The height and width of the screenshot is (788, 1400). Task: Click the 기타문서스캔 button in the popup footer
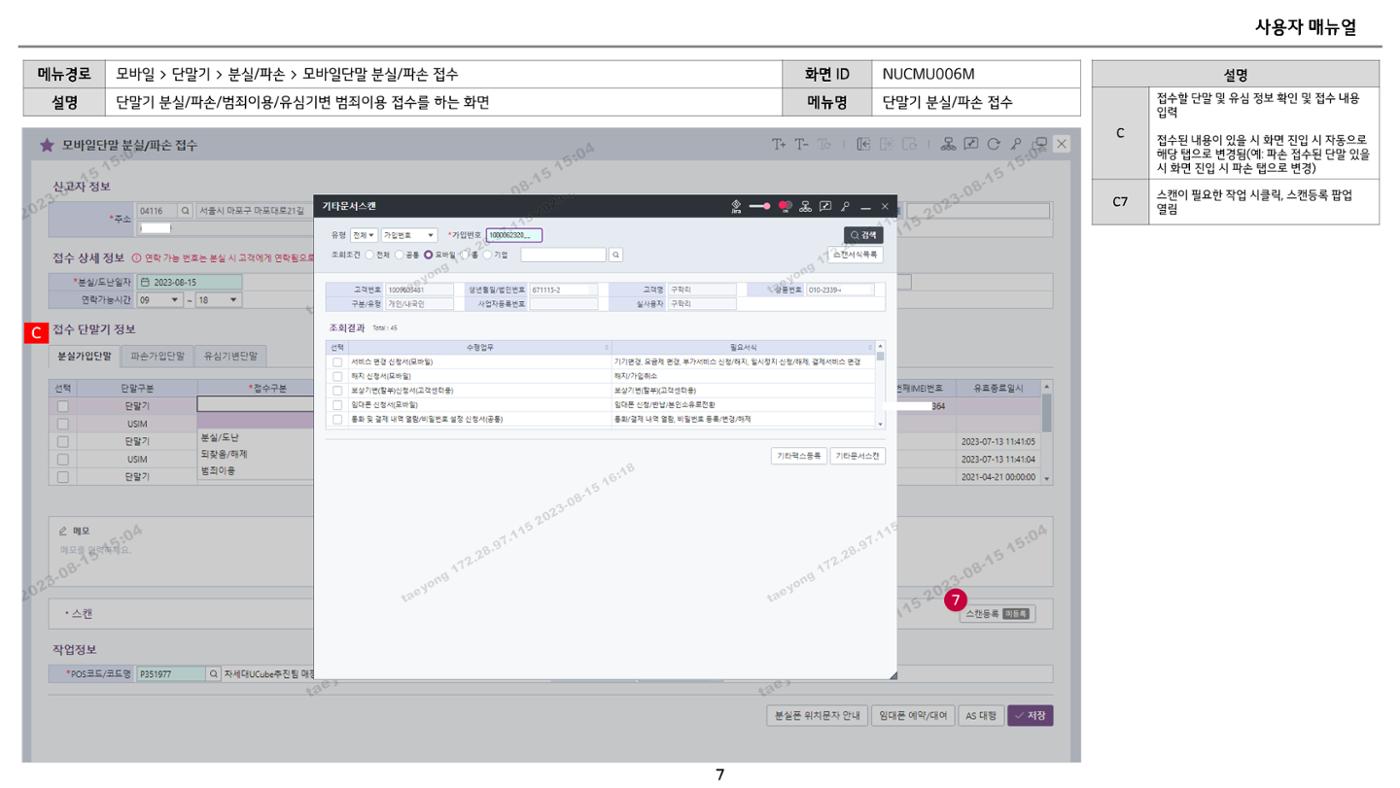[858, 455]
